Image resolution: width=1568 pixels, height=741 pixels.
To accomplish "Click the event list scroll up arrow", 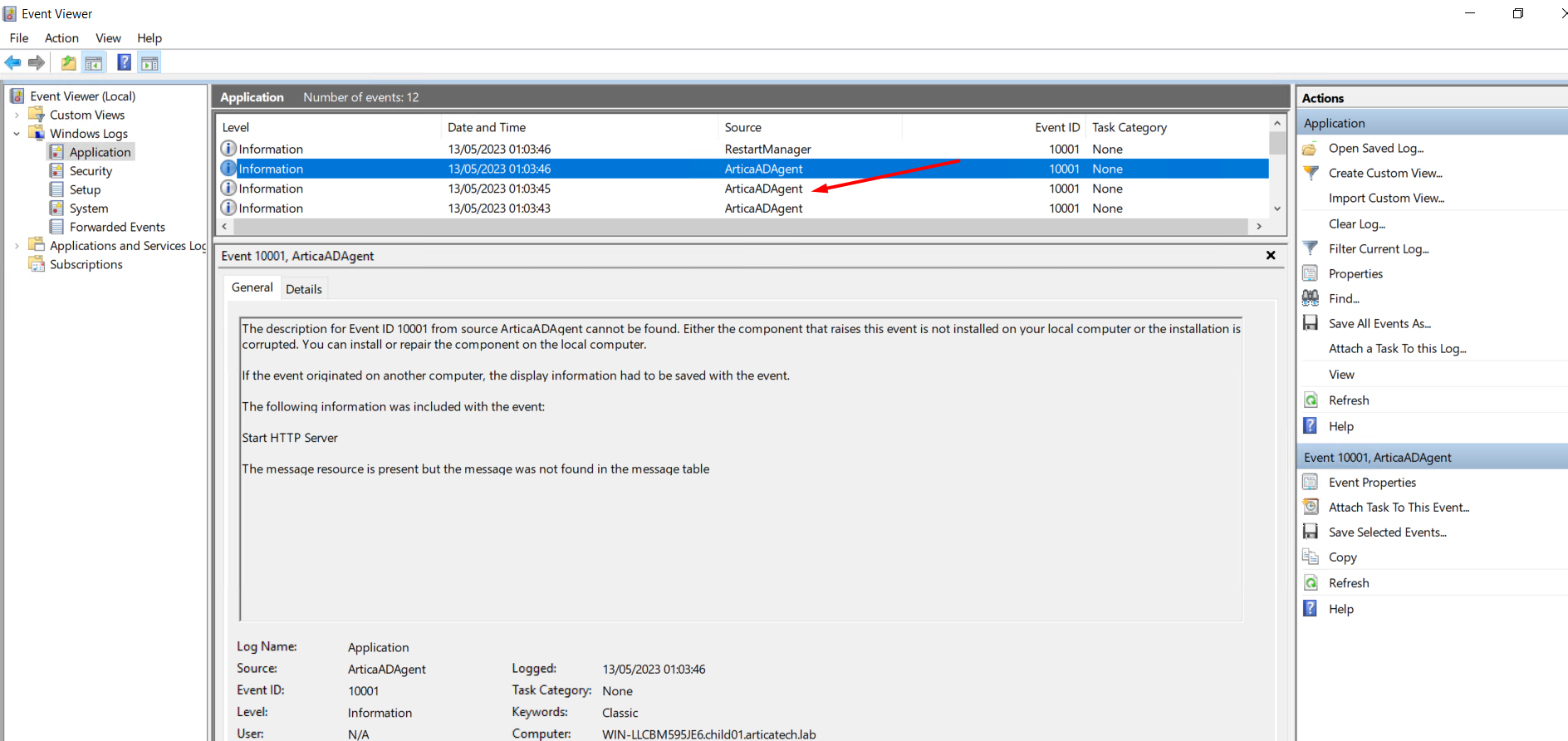I will (1277, 123).
